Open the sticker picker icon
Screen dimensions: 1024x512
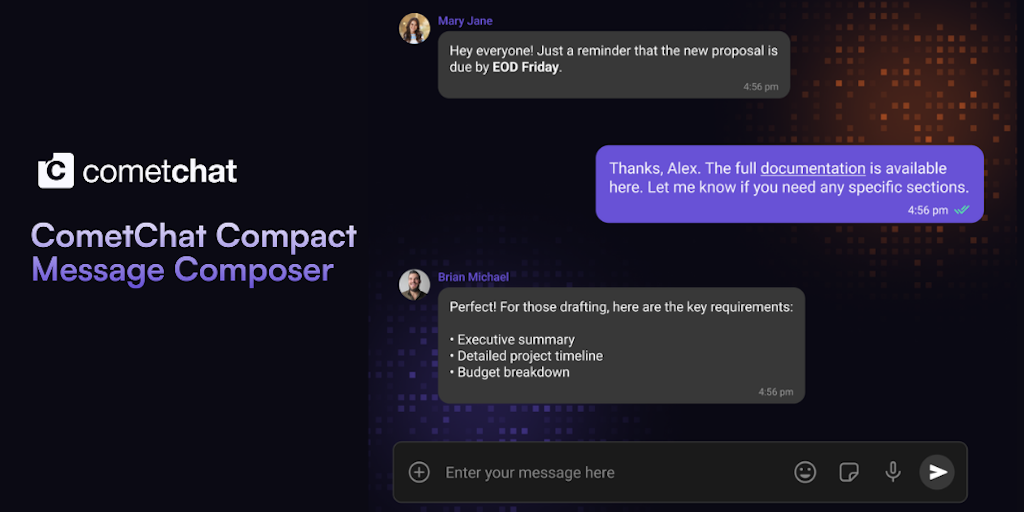pos(849,472)
